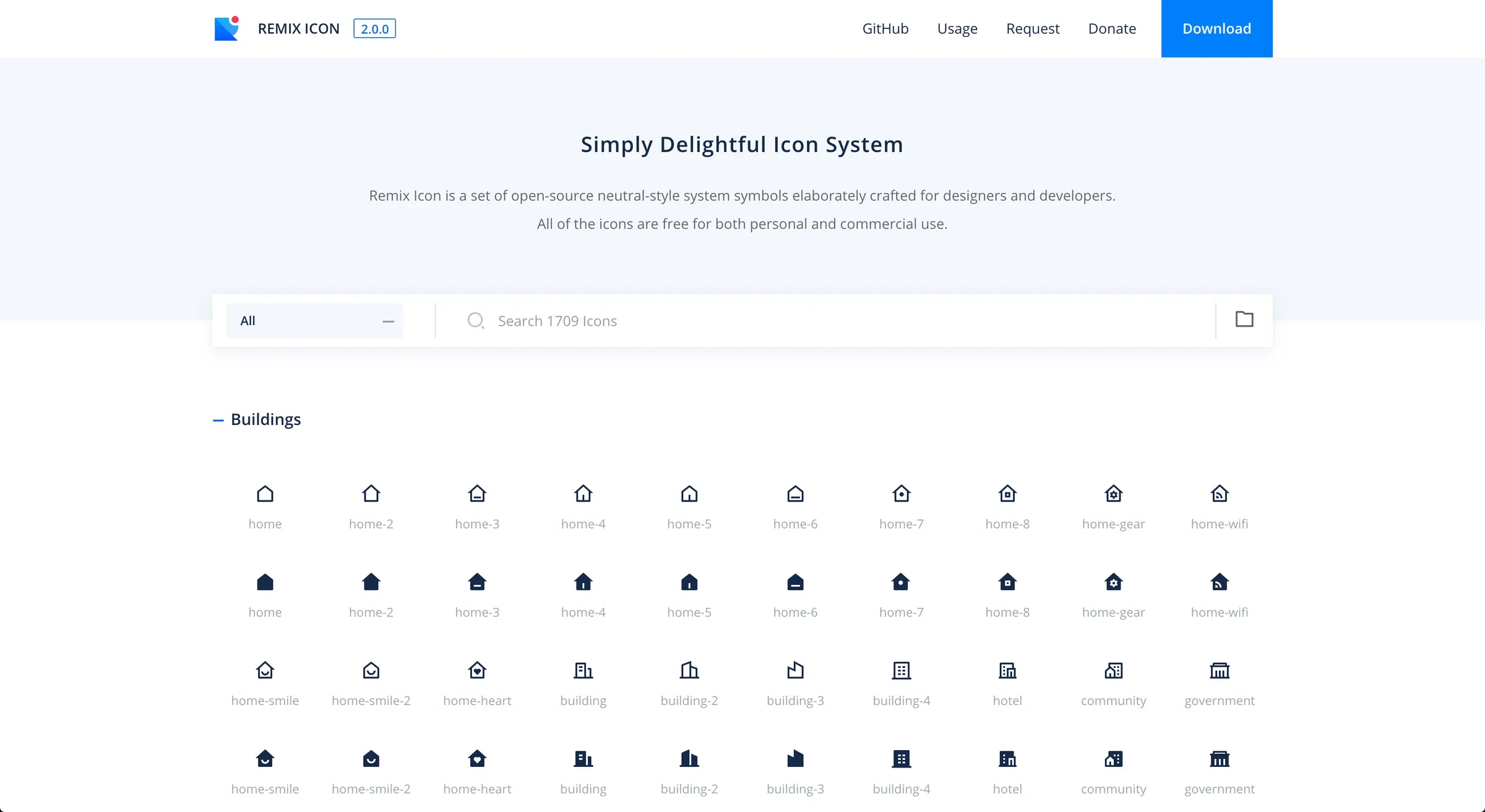Select the home outline icon
The image size is (1485, 812).
pos(265,494)
